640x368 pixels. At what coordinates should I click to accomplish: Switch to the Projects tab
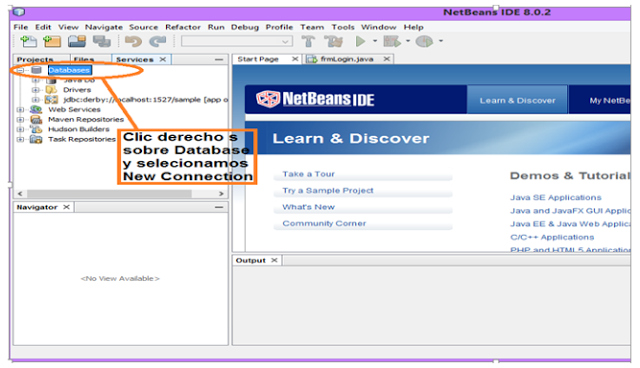click(x=35, y=60)
